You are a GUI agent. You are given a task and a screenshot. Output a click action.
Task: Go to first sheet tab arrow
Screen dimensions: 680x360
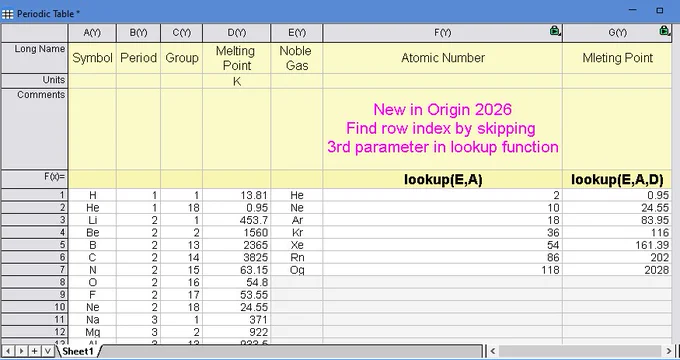(x=8, y=351)
